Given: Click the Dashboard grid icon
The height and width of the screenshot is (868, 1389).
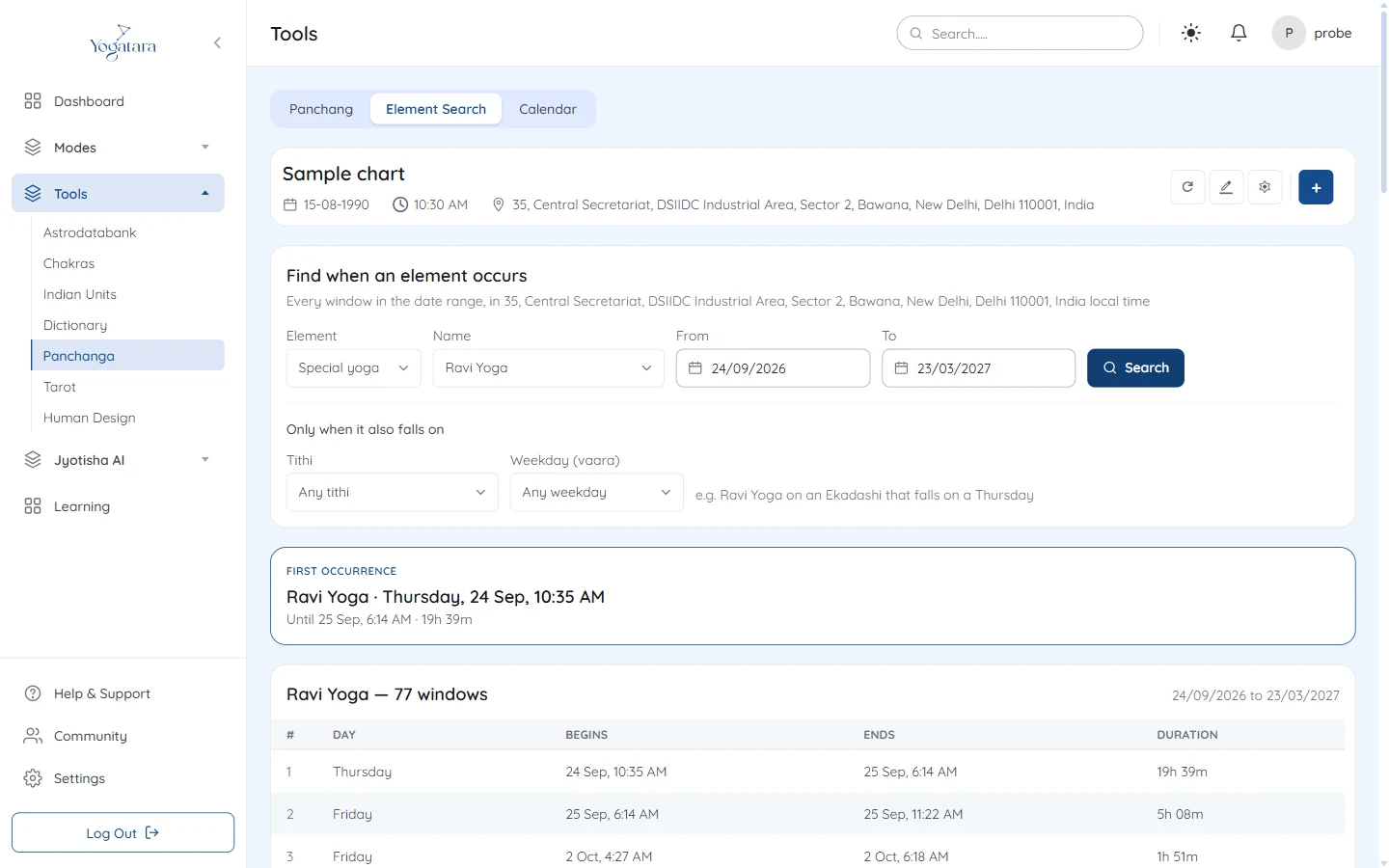Looking at the screenshot, I should (x=33, y=101).
